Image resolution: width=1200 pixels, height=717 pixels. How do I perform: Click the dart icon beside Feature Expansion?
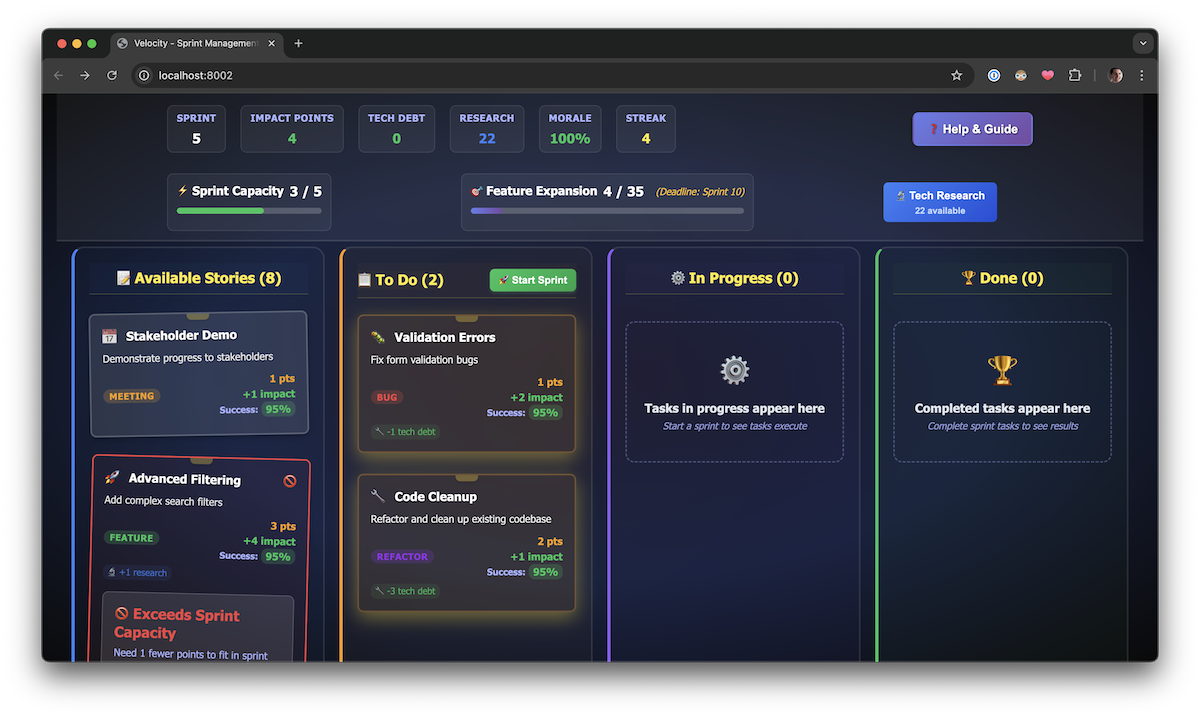click(x=477, y=191)
